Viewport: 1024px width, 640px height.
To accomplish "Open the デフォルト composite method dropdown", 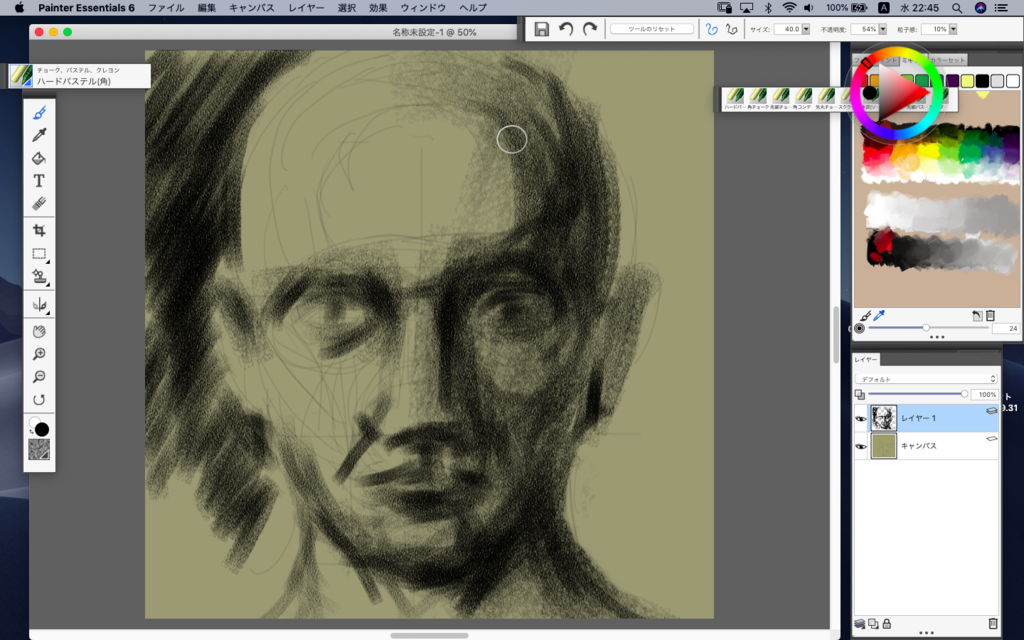I will [926, 379].
